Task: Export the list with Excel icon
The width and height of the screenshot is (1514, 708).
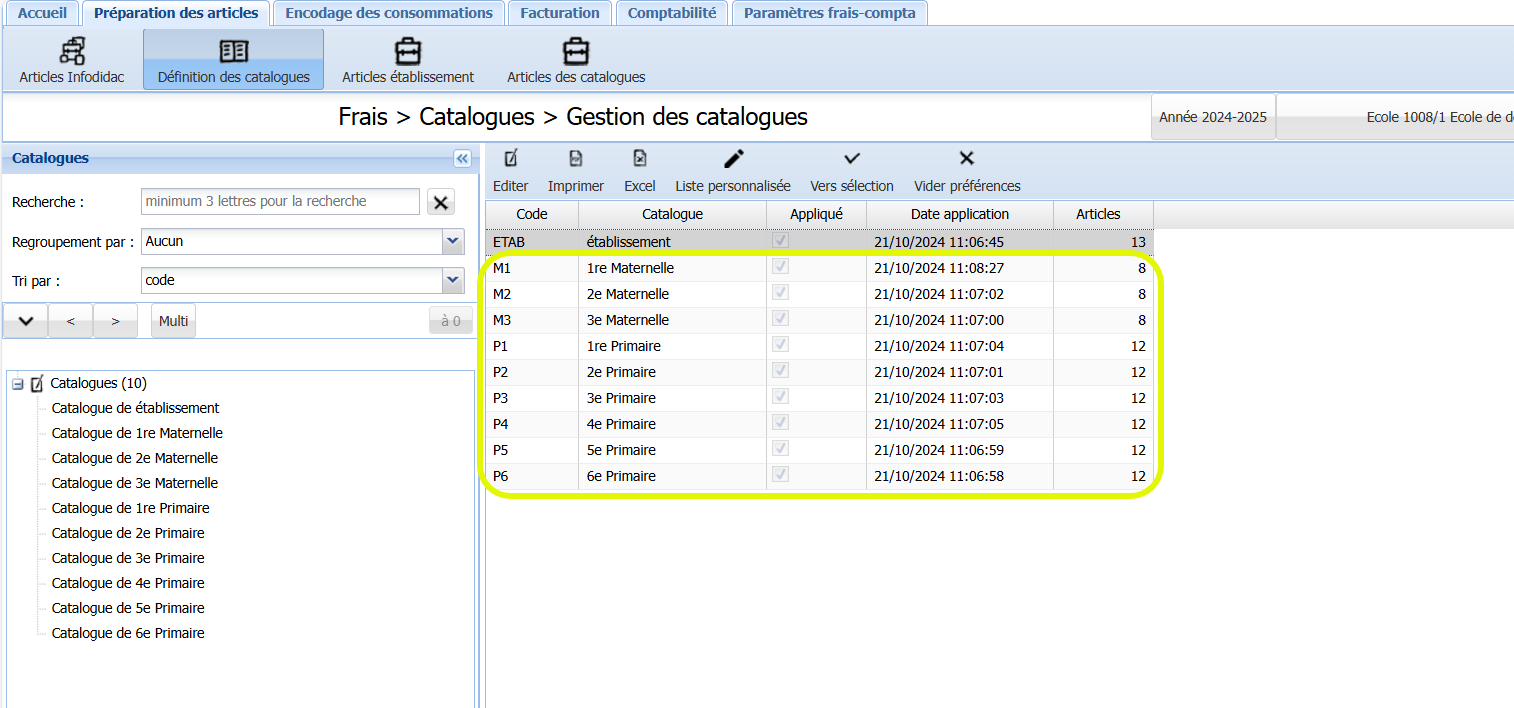Action: point(640,159)
